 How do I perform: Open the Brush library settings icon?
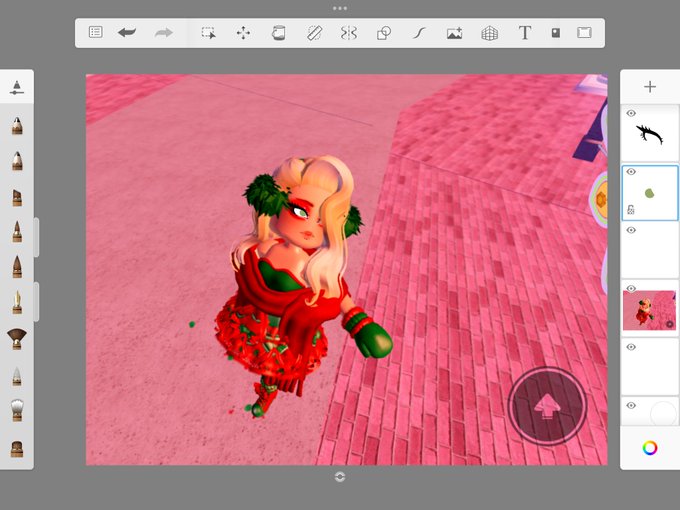16,87
